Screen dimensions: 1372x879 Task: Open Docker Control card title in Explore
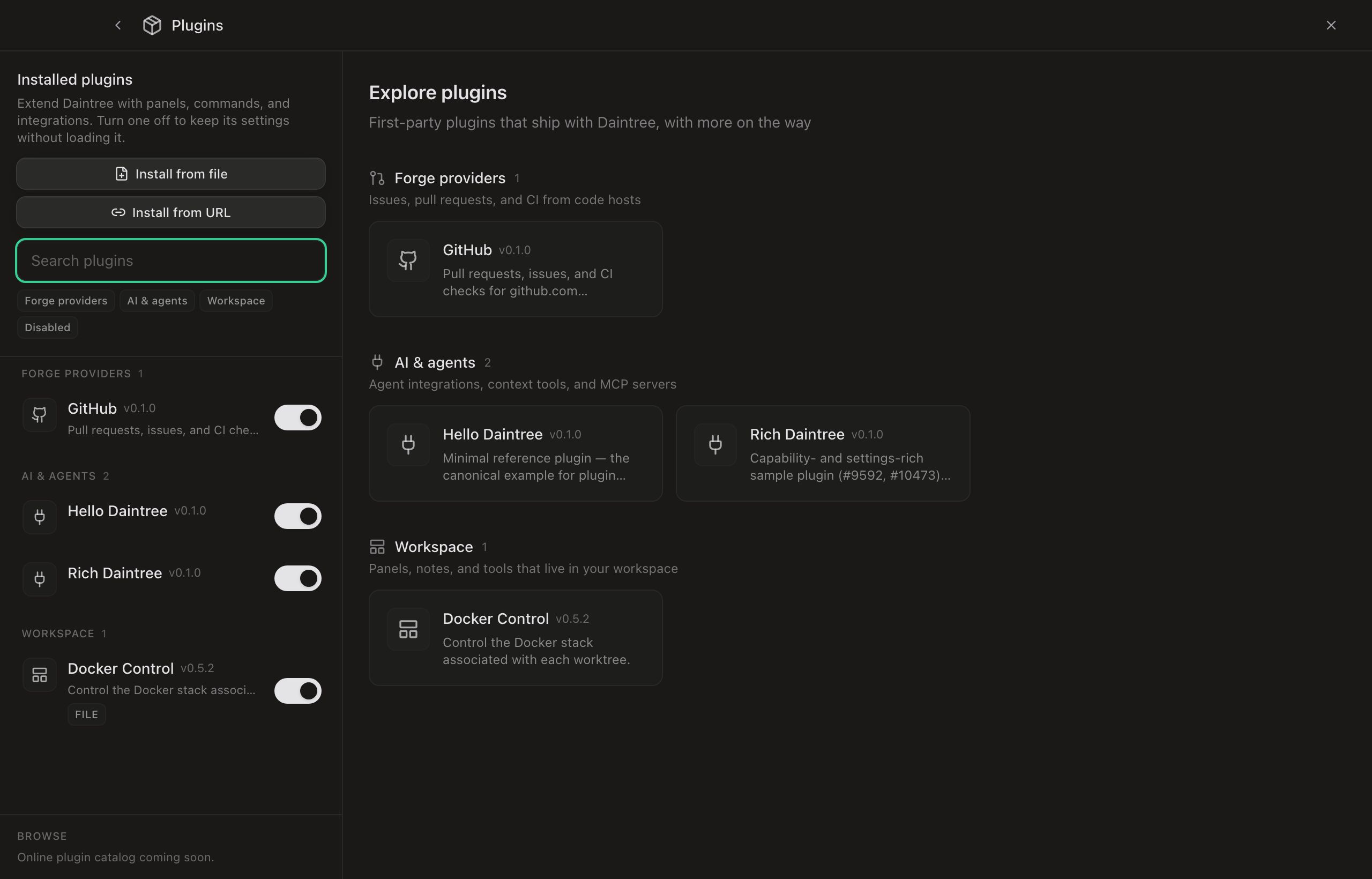coord(495,619)
